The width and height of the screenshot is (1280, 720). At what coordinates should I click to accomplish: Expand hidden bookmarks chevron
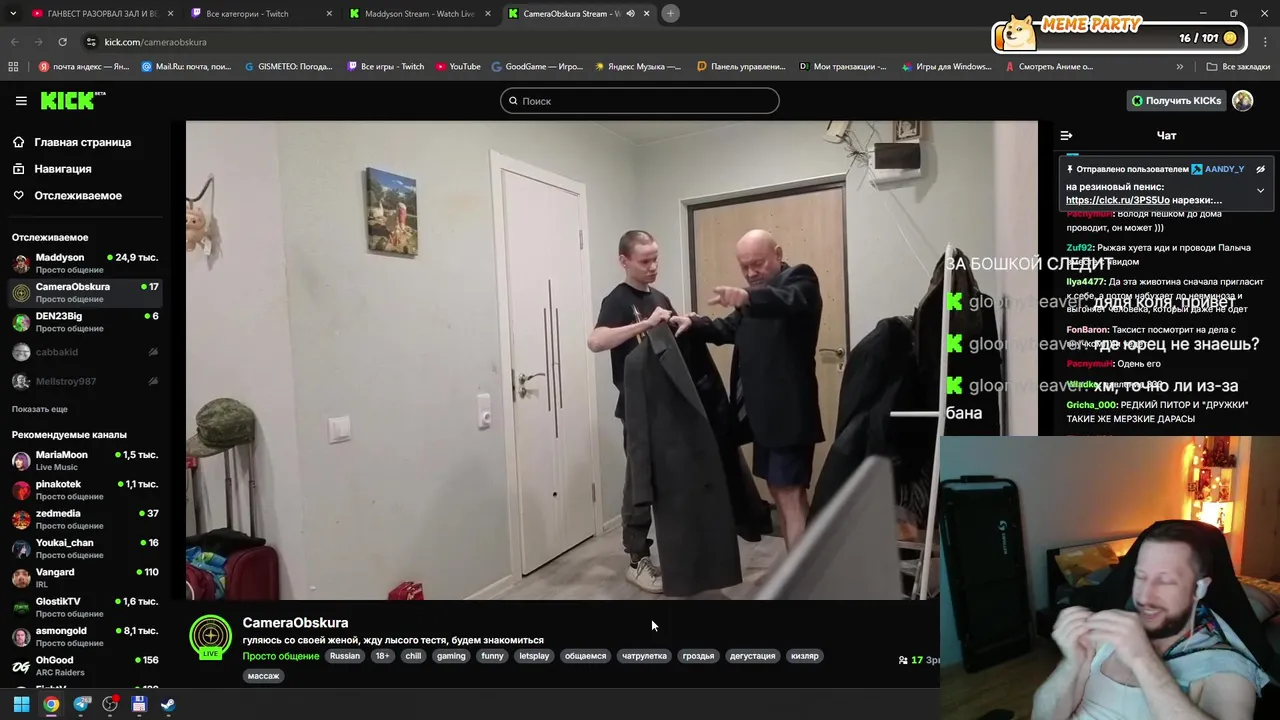[1180, 67]
